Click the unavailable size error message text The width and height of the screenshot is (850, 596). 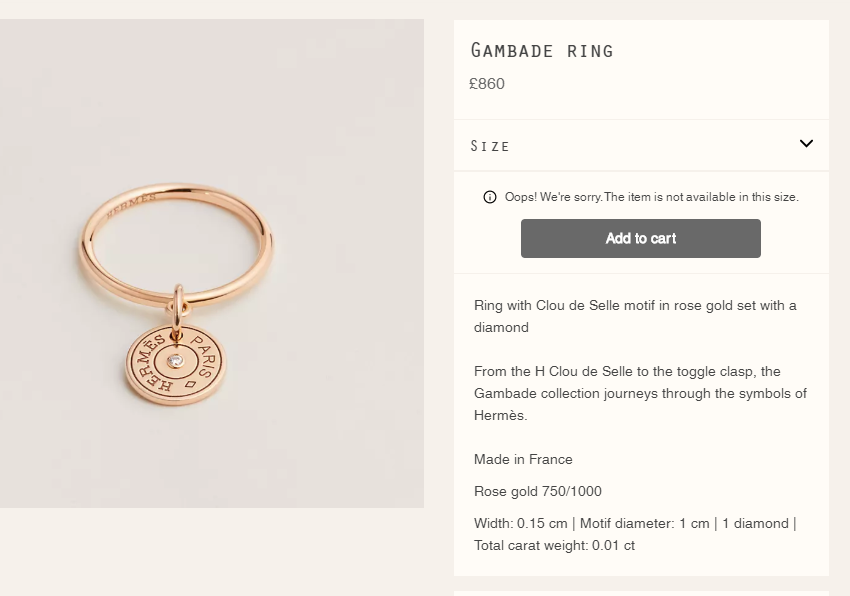[651, 197]
